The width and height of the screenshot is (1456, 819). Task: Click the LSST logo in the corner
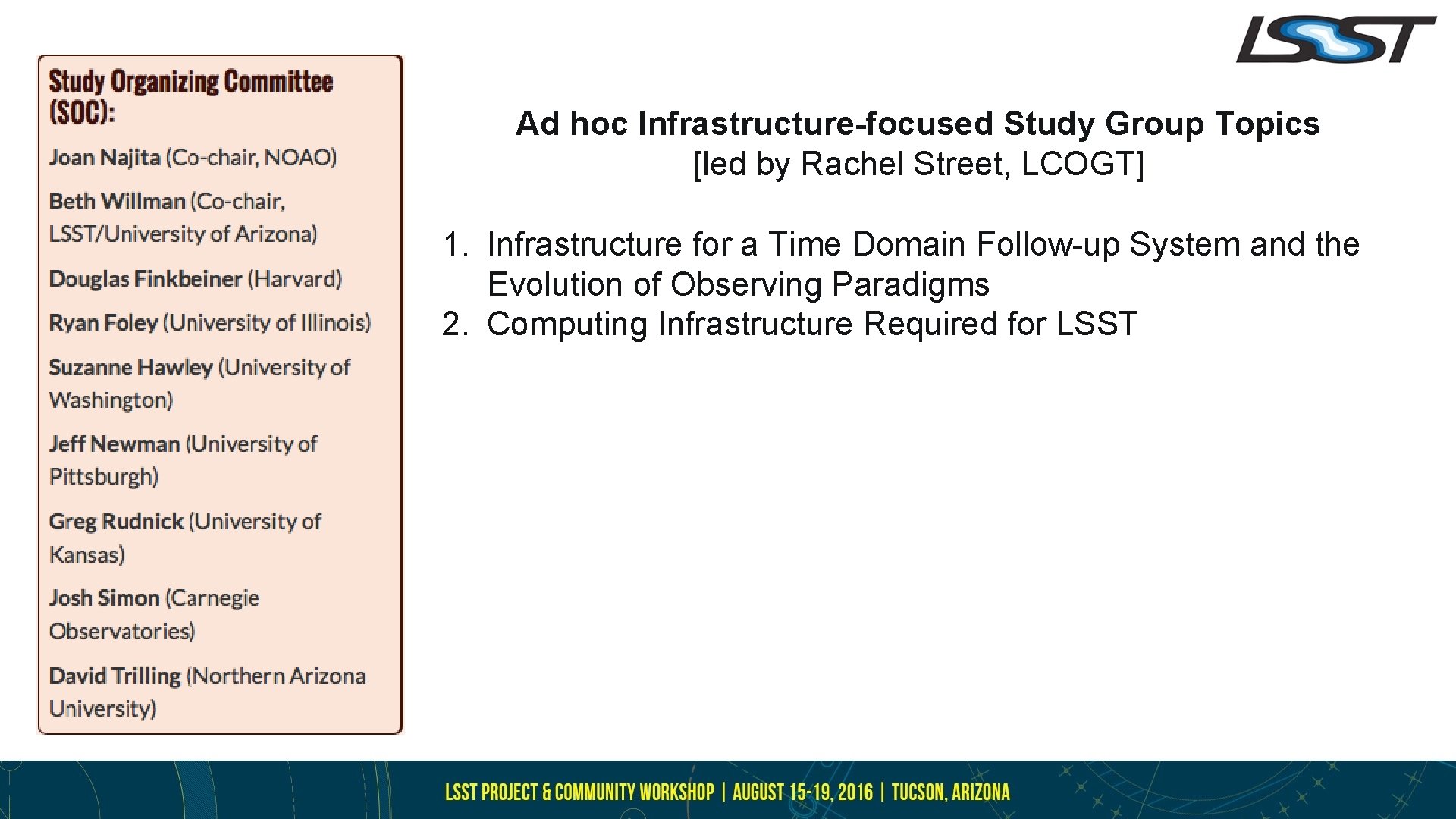pyautogui.click(x=1335, y=39)
